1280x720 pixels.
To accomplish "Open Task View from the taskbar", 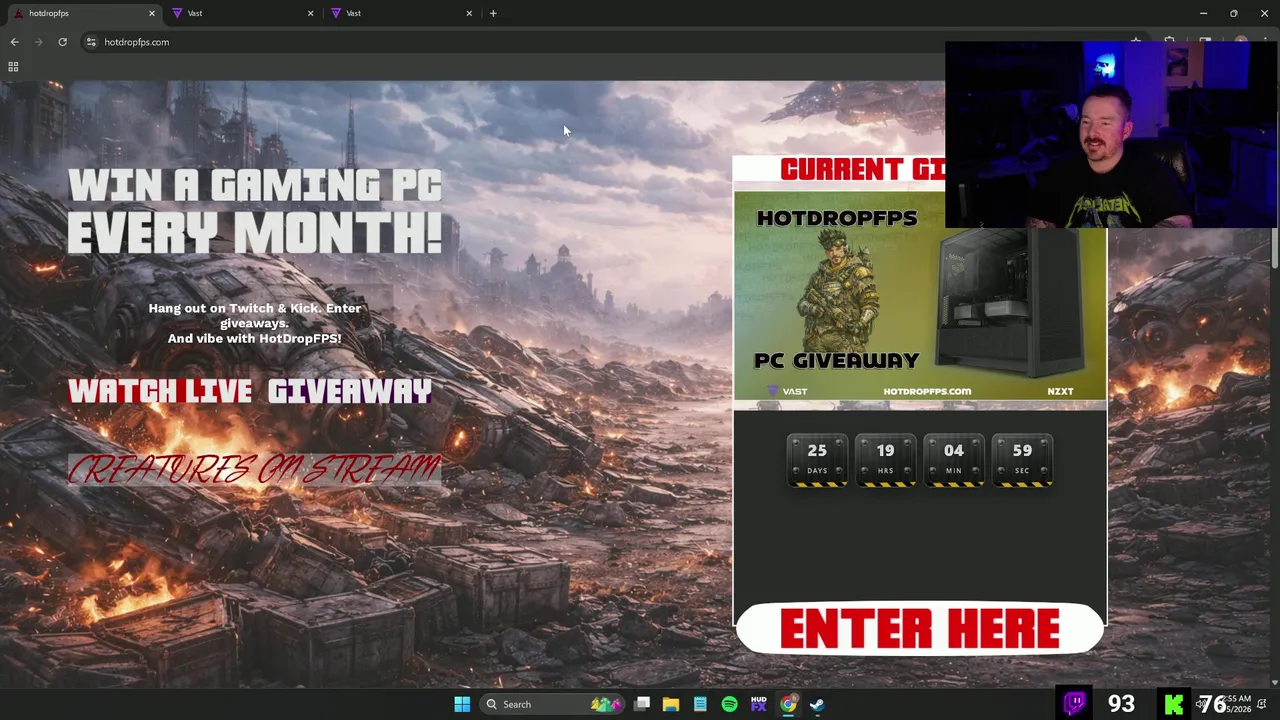I will coord(642,704).
